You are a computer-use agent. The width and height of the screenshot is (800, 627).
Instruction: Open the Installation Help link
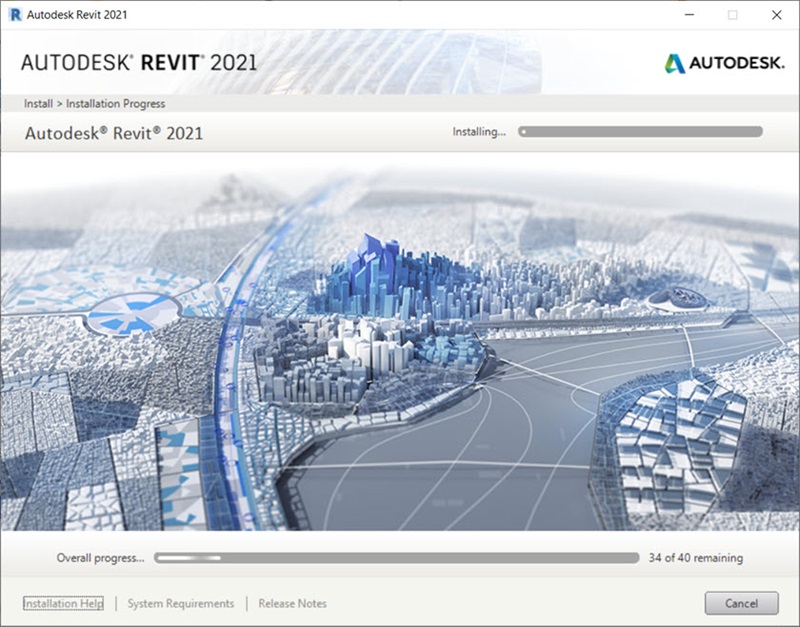point(63,603)
